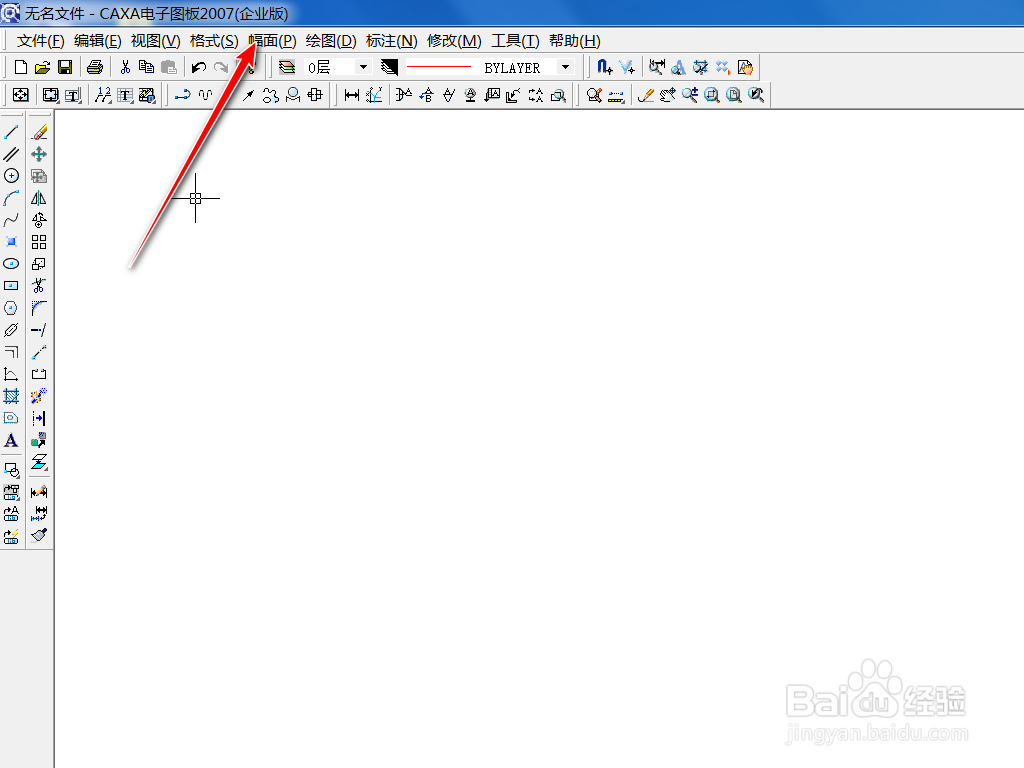Click the Open file folder icon

pos(42,67)
